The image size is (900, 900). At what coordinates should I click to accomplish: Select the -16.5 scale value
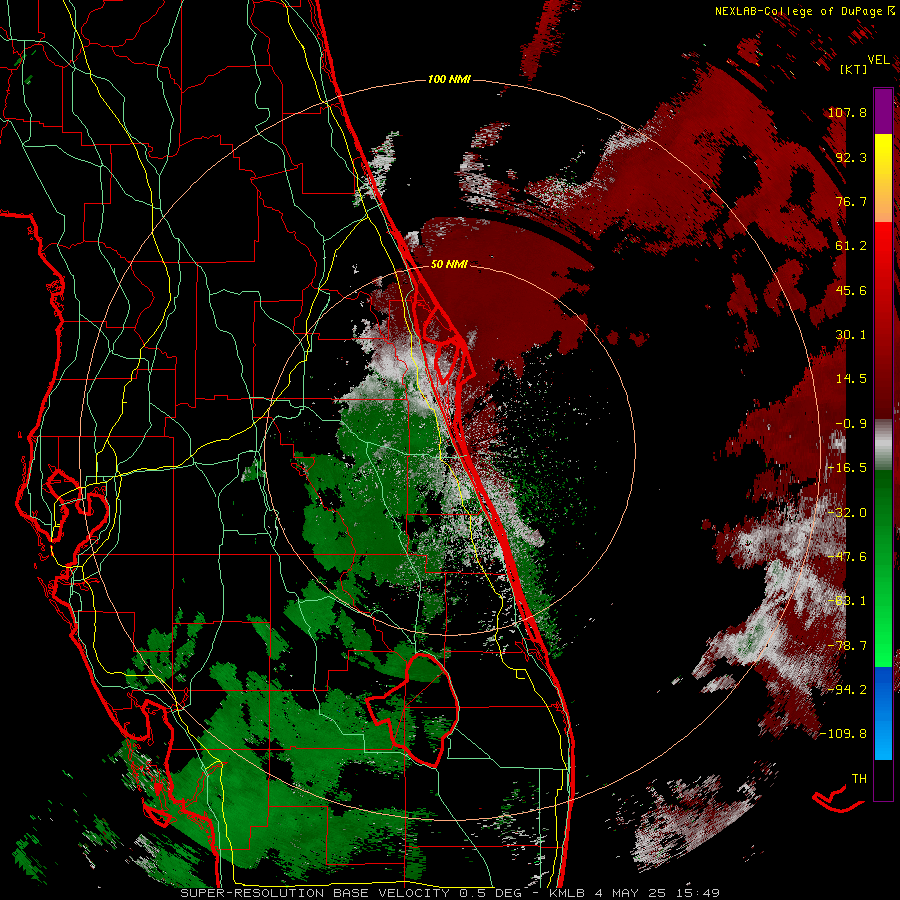pyautogui.click(x=847, y=468)
